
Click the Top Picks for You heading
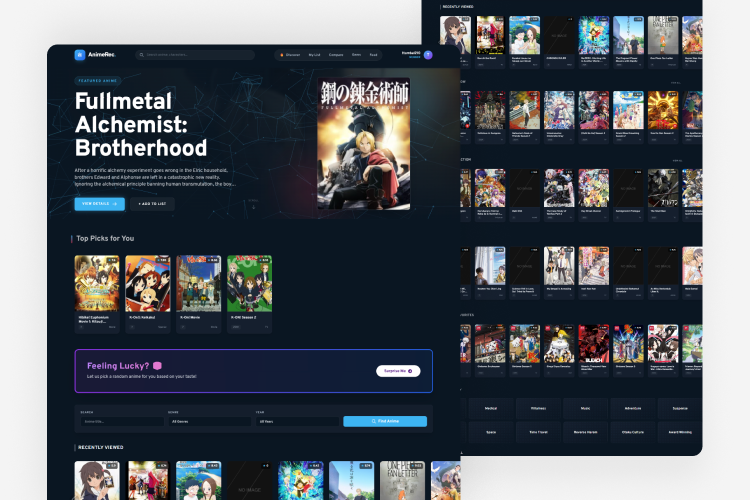[105, 238]
